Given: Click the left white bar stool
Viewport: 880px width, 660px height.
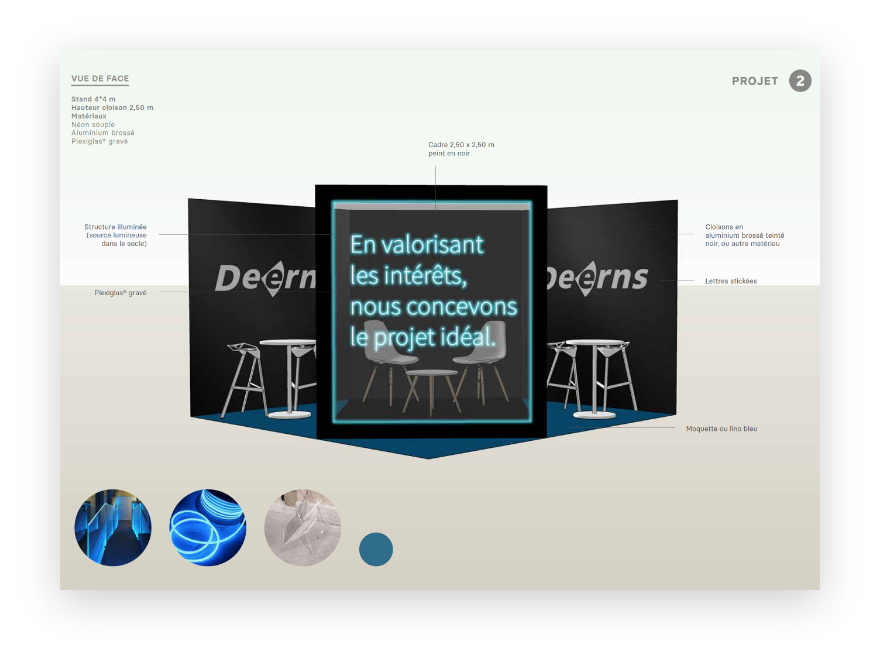Looking at the screenshot, I should click(x=243, y=375).
